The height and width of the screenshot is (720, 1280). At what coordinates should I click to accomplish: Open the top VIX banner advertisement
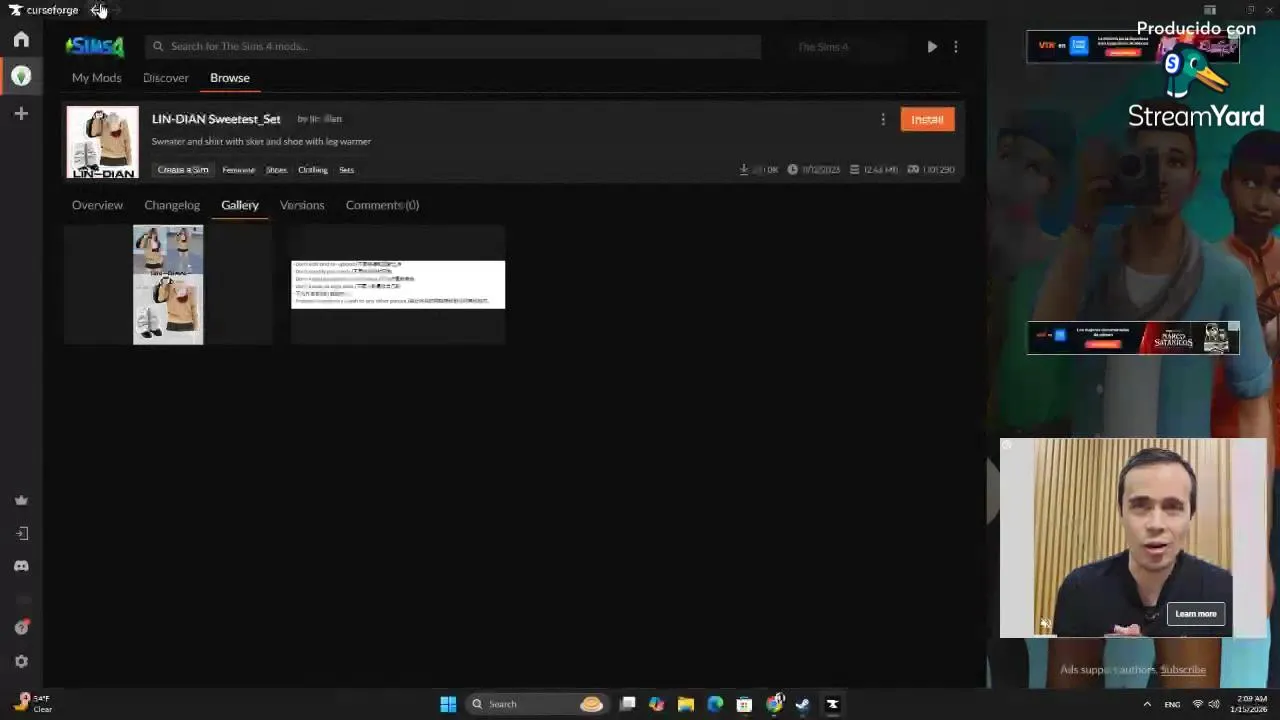[1133, 46]
